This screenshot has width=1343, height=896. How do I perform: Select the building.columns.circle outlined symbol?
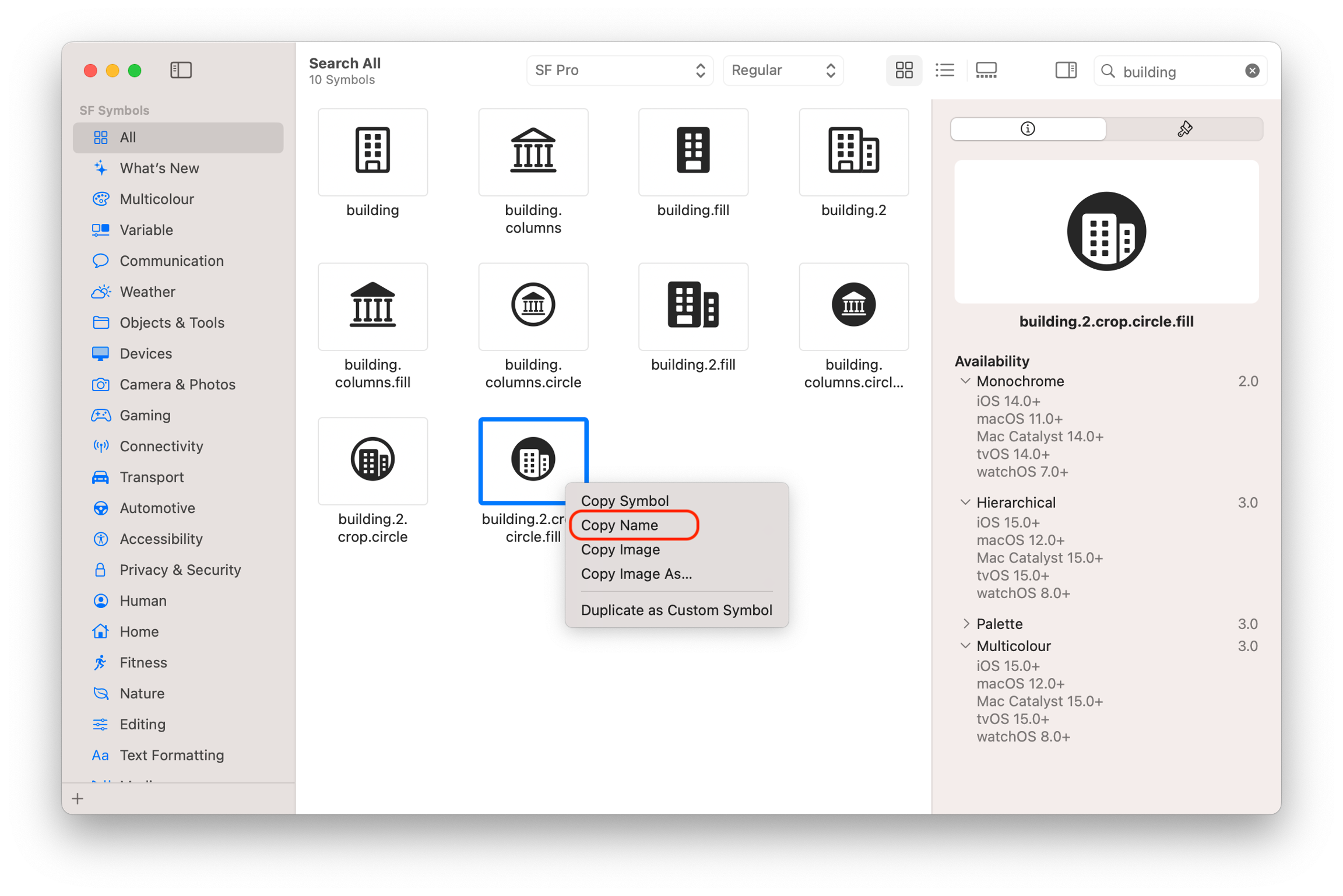[533, 307]
